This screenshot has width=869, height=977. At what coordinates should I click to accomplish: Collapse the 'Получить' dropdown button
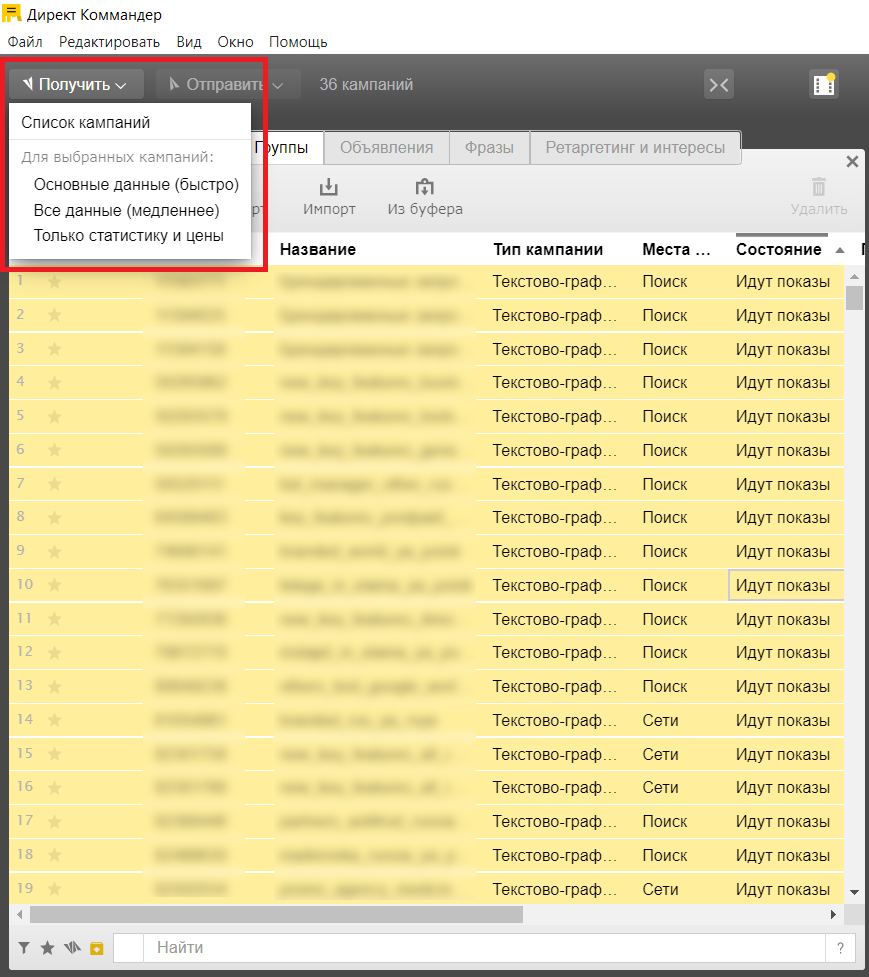tap(76, 85)
